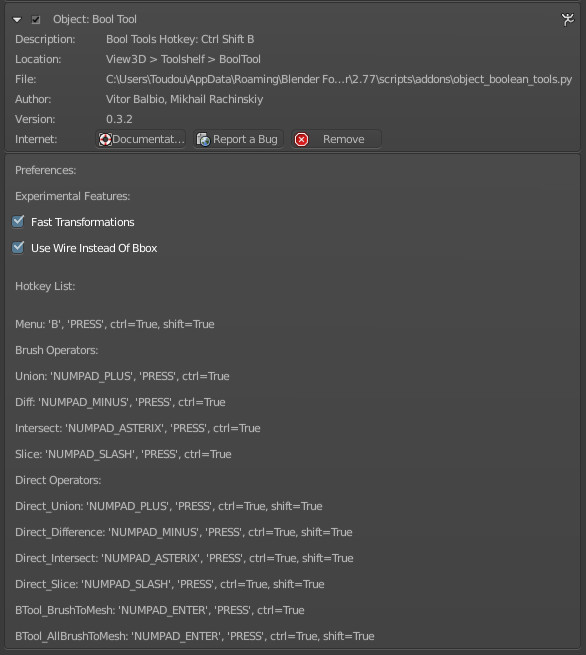Uncheck Fast Transformations option
586x655 pixels.
[x=18, y=221]
